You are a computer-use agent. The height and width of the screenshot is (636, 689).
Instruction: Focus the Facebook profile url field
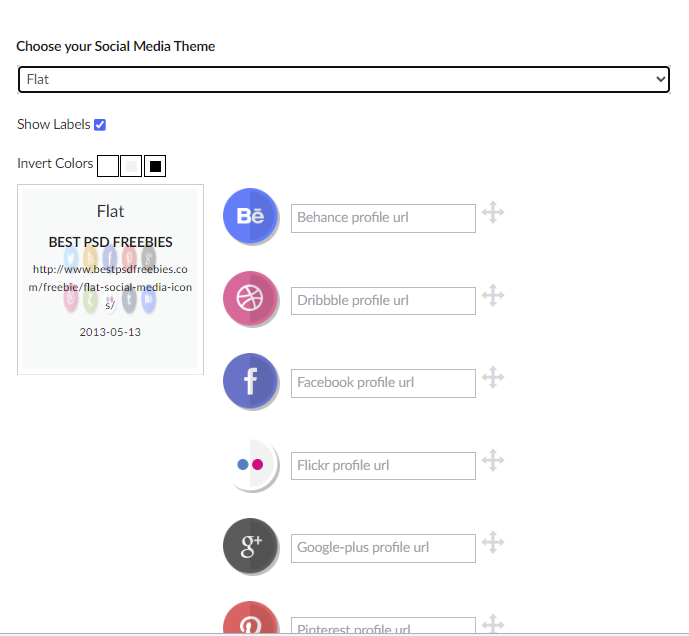coord(383,383)
